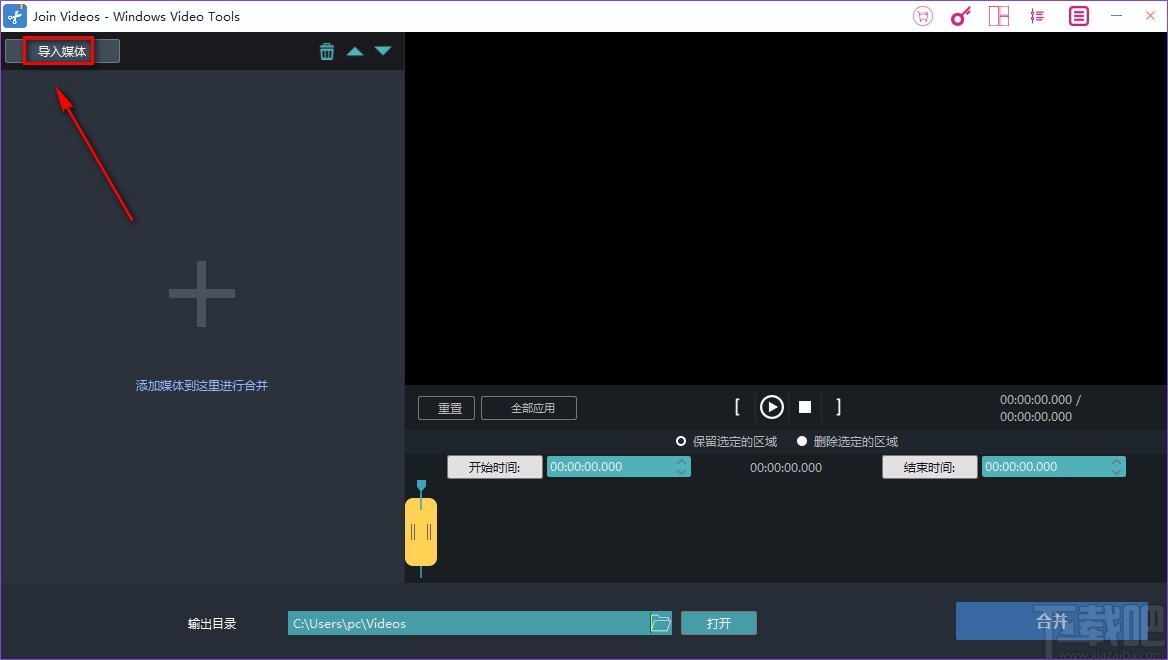1168x660 pixels.
Task: Click the 导入媒体 button
Action: point(62,50)
